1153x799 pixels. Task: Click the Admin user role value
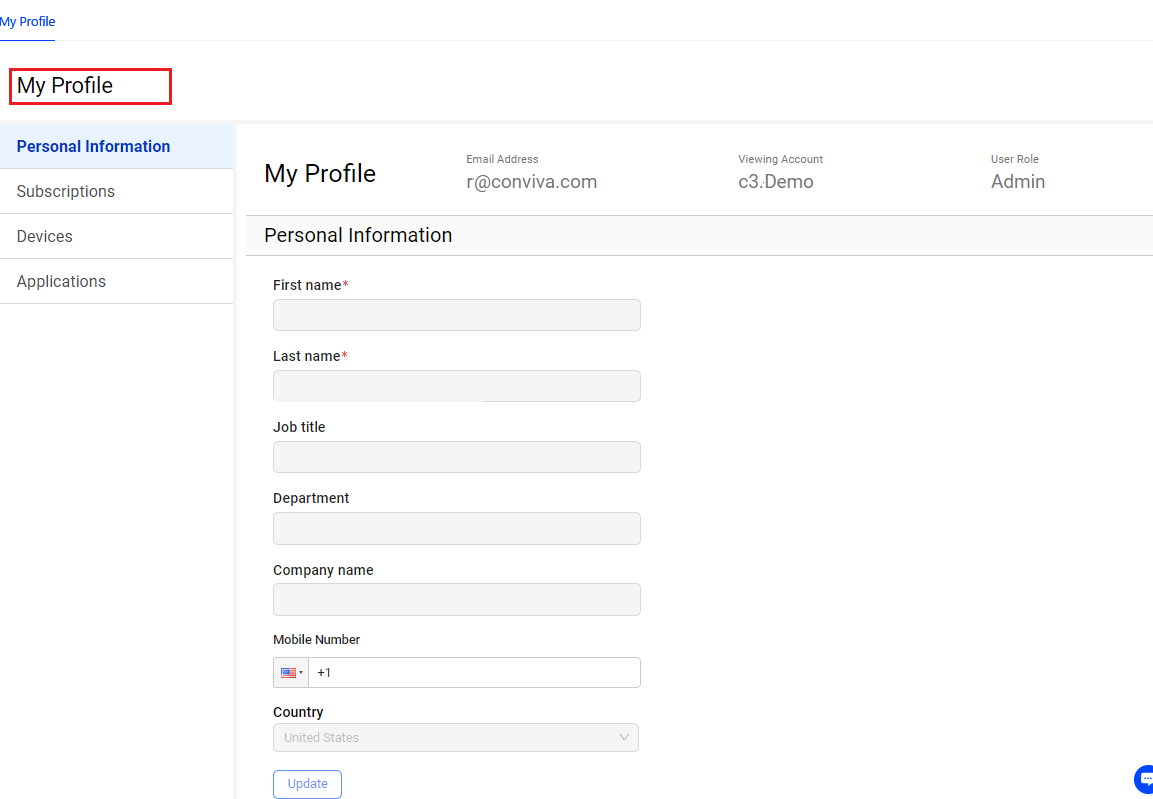1017,182
